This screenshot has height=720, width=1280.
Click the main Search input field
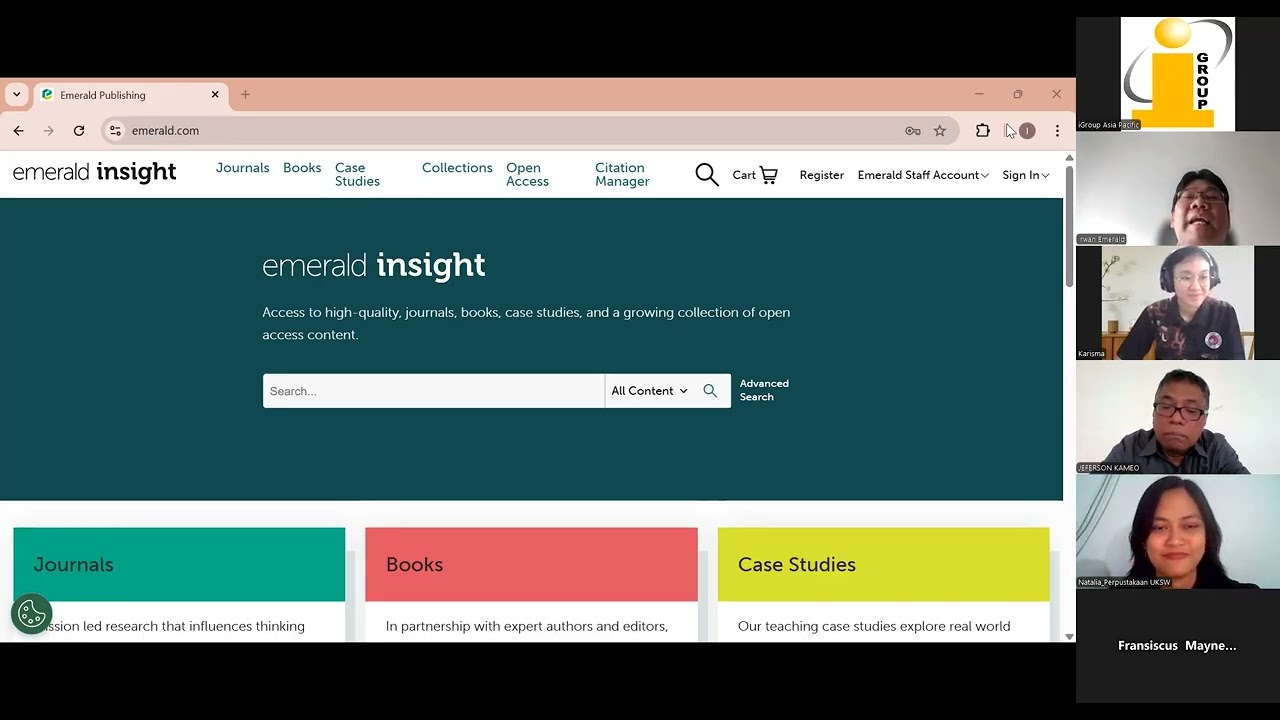433,391
